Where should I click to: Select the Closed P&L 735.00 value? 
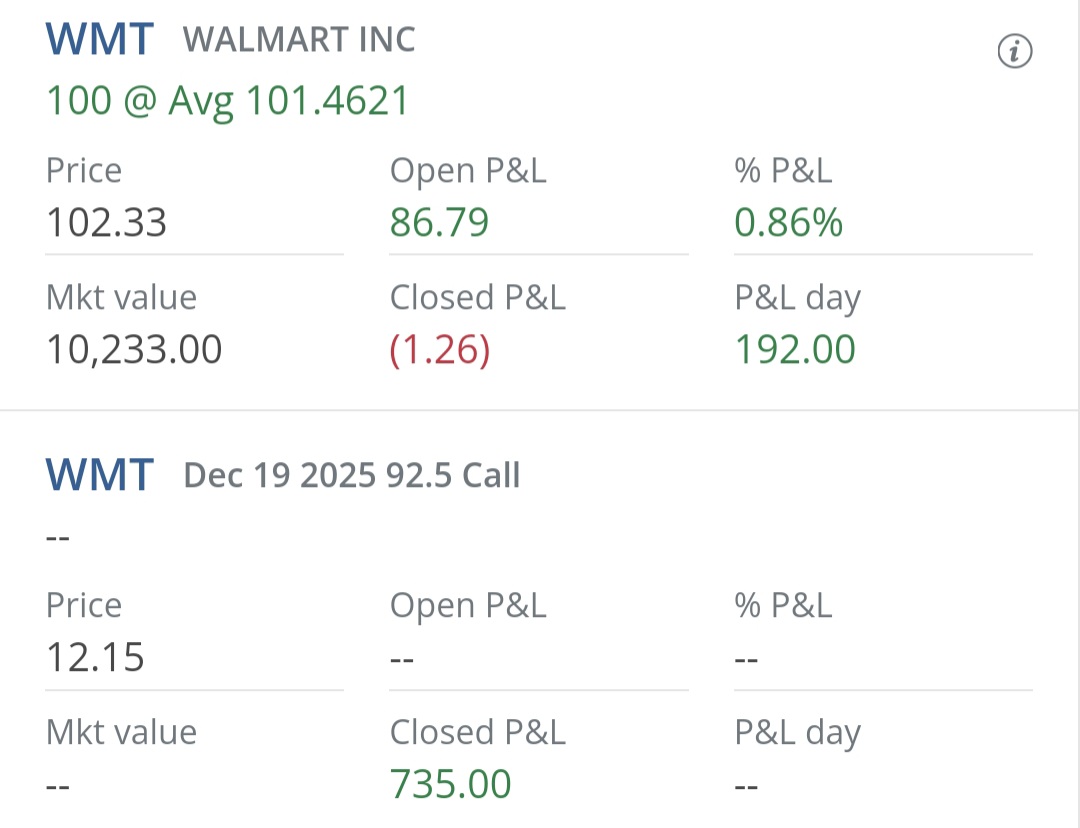(x=450, y=784)
